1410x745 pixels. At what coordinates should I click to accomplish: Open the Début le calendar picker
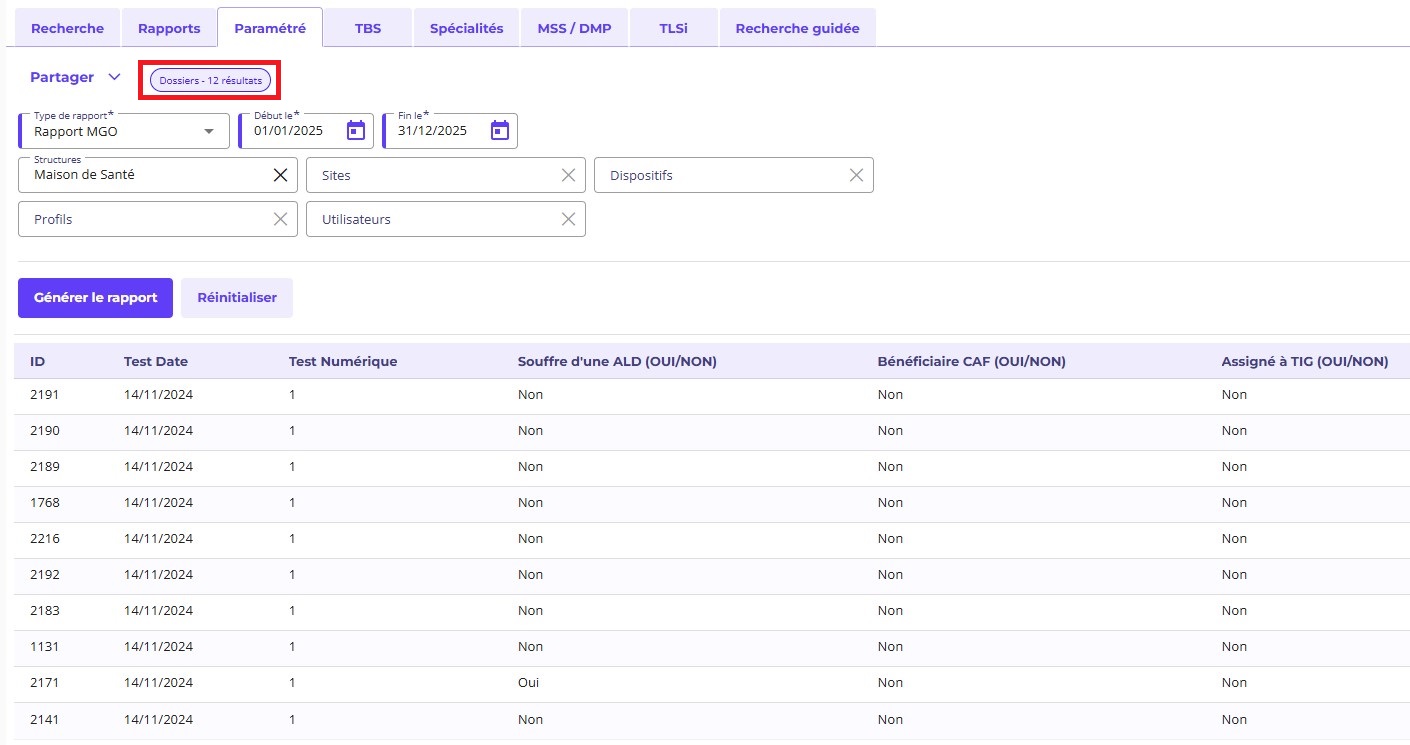pyautogui.click(x=356, y=131)
